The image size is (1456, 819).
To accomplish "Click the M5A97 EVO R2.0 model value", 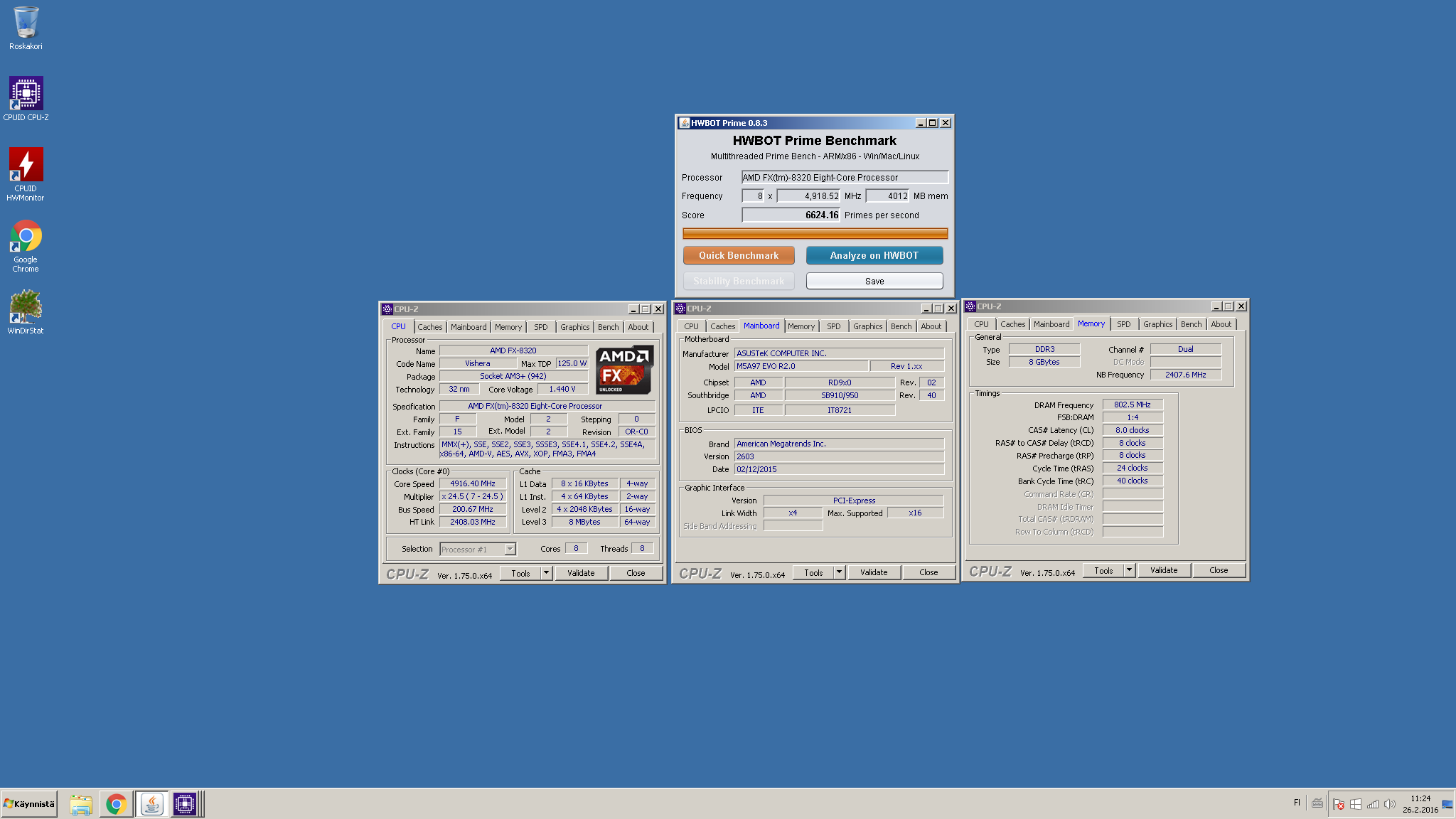I will [x=801, y=366].
